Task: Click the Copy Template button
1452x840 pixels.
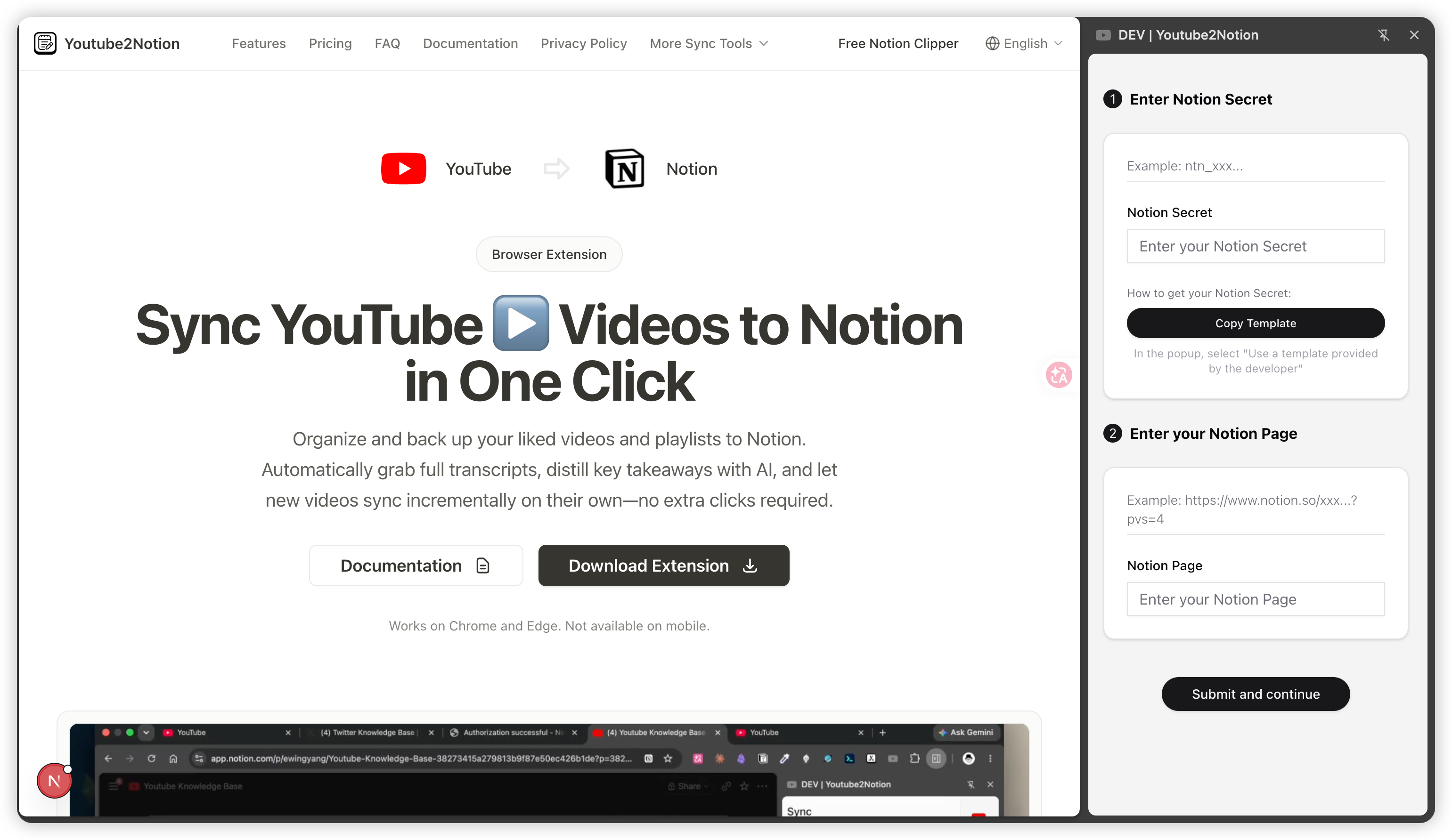Action: coord(1255,323)
